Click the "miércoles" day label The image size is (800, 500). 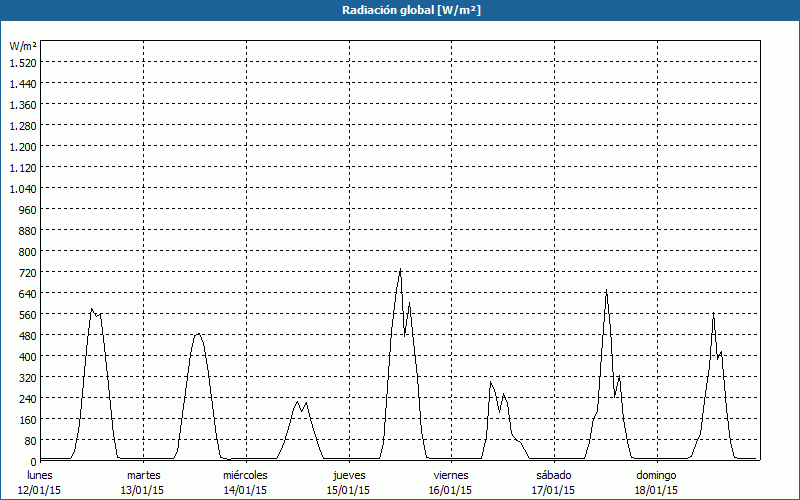click(245, 475)
